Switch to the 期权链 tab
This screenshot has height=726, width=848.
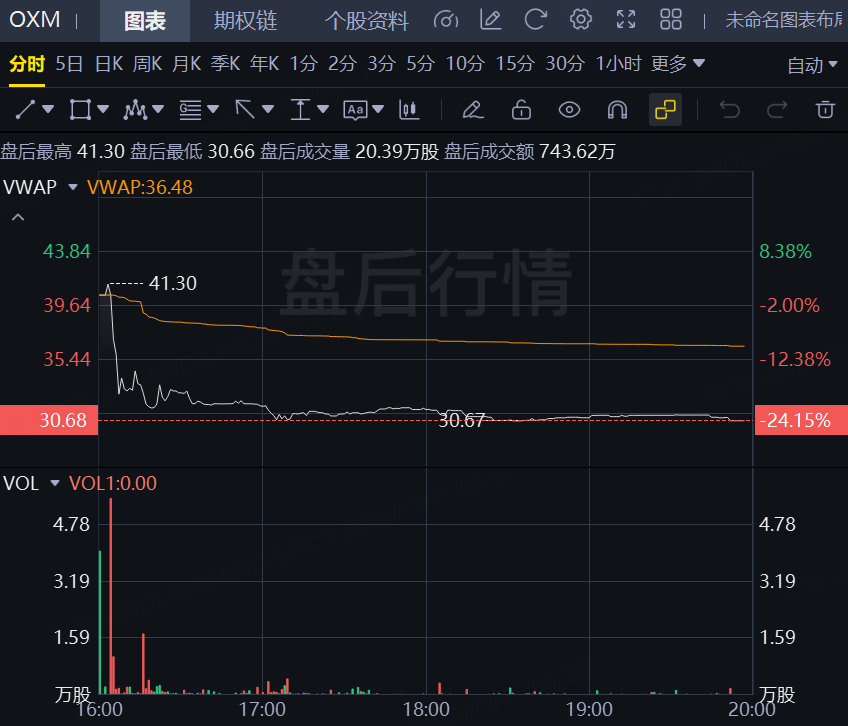click(245, 20)
